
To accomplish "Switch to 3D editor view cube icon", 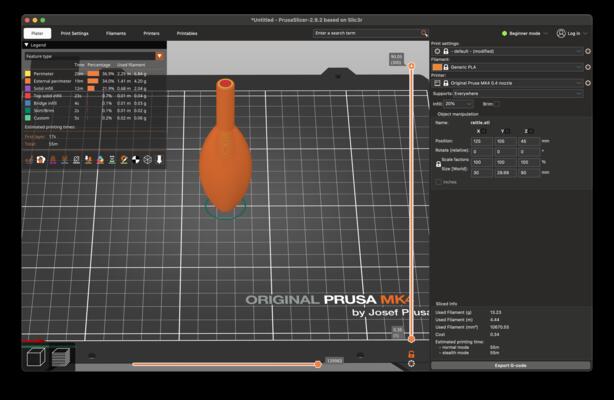I will (x=36, y=357).
